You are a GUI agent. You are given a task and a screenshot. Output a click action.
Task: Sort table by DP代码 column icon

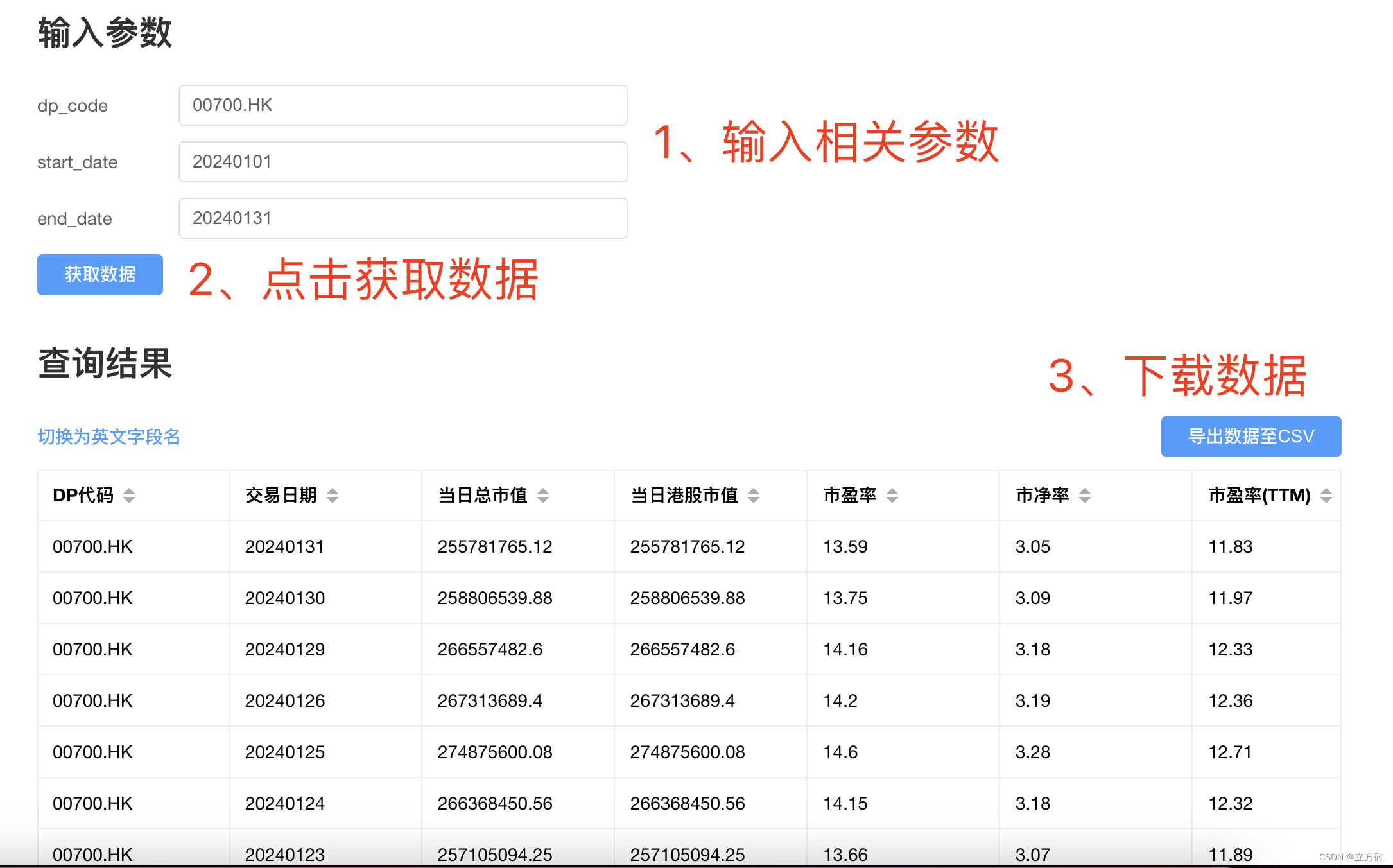pos(129,496)
